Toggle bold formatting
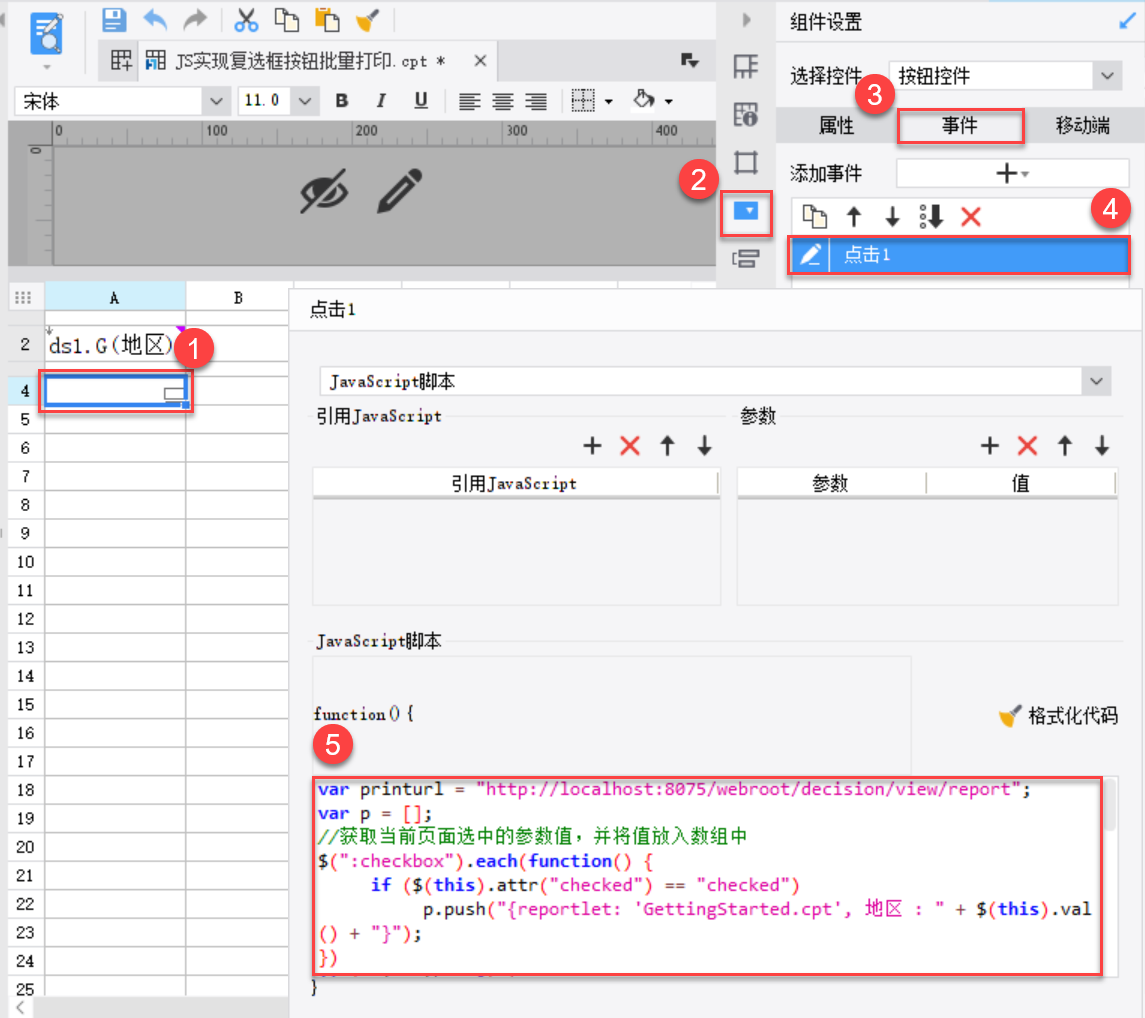Screen dimensions: 1145x1018 pyautogui.click(x=342, y=100)
